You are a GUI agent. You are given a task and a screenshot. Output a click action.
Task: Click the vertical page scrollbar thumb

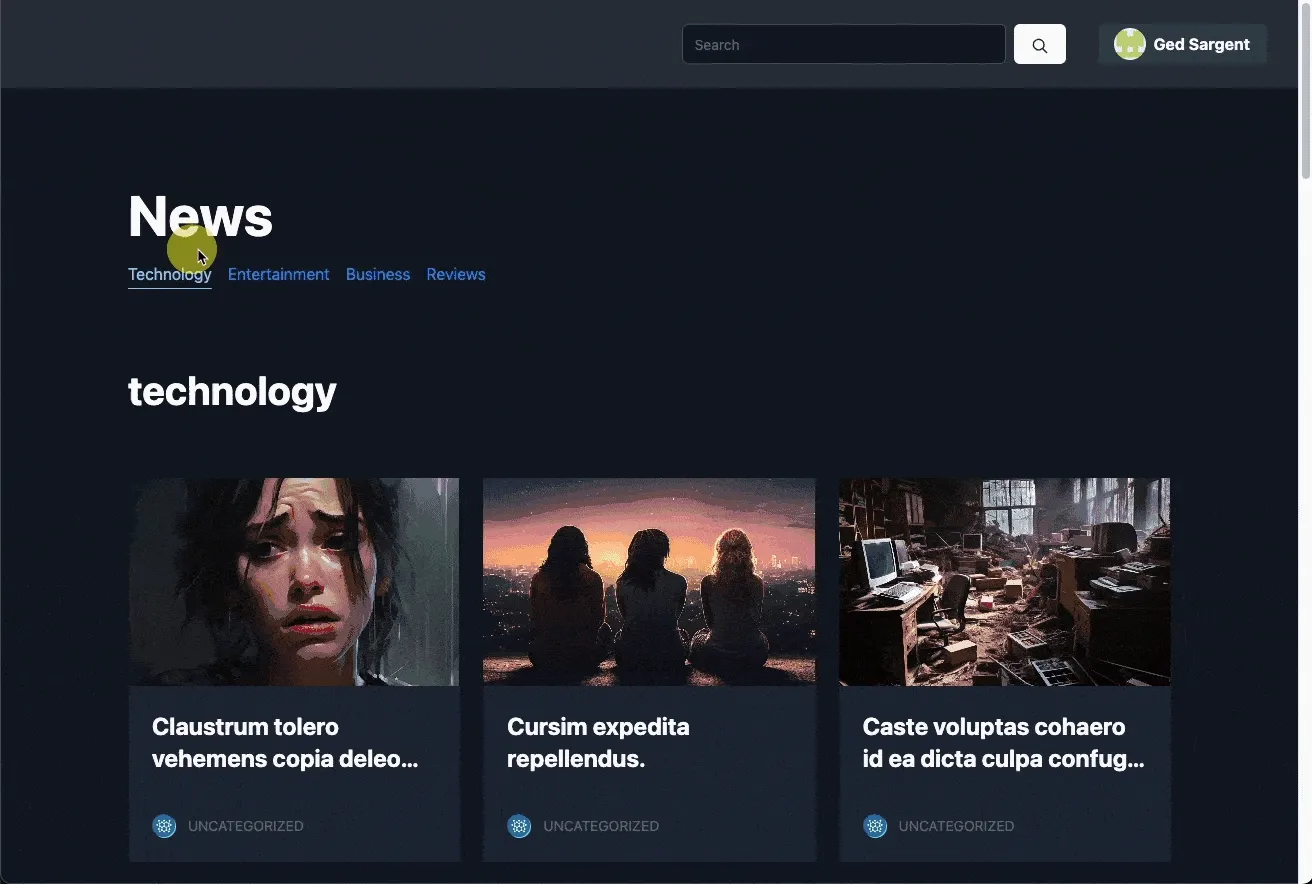1305,92
